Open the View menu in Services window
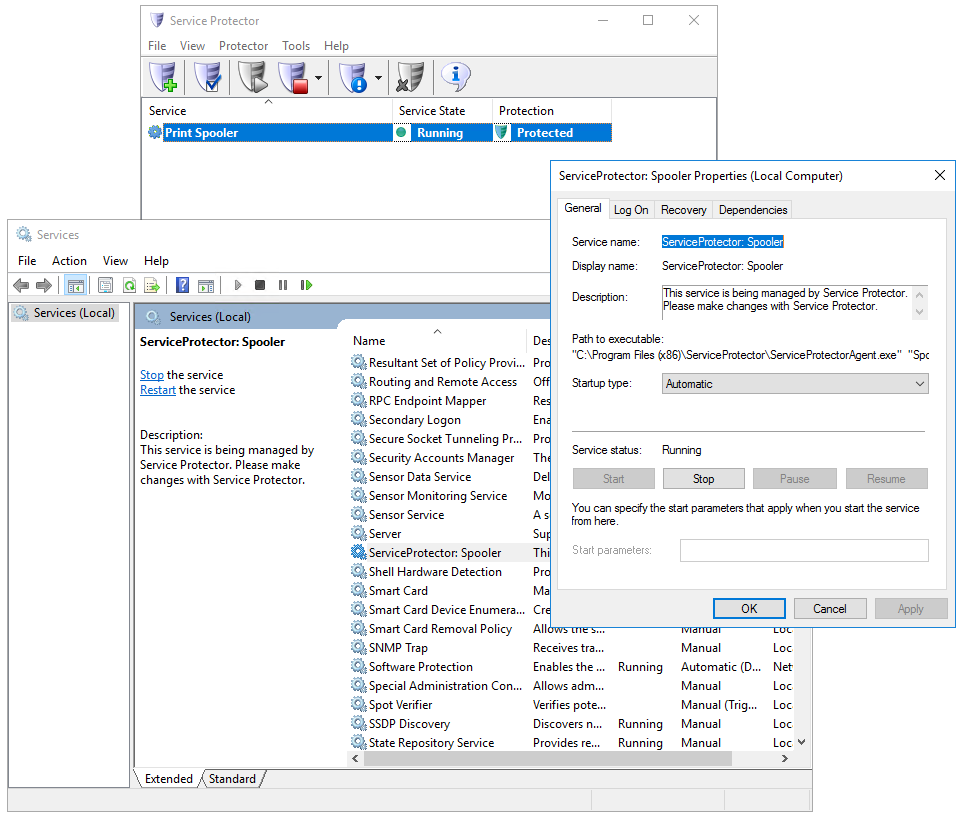 point(115,261)
